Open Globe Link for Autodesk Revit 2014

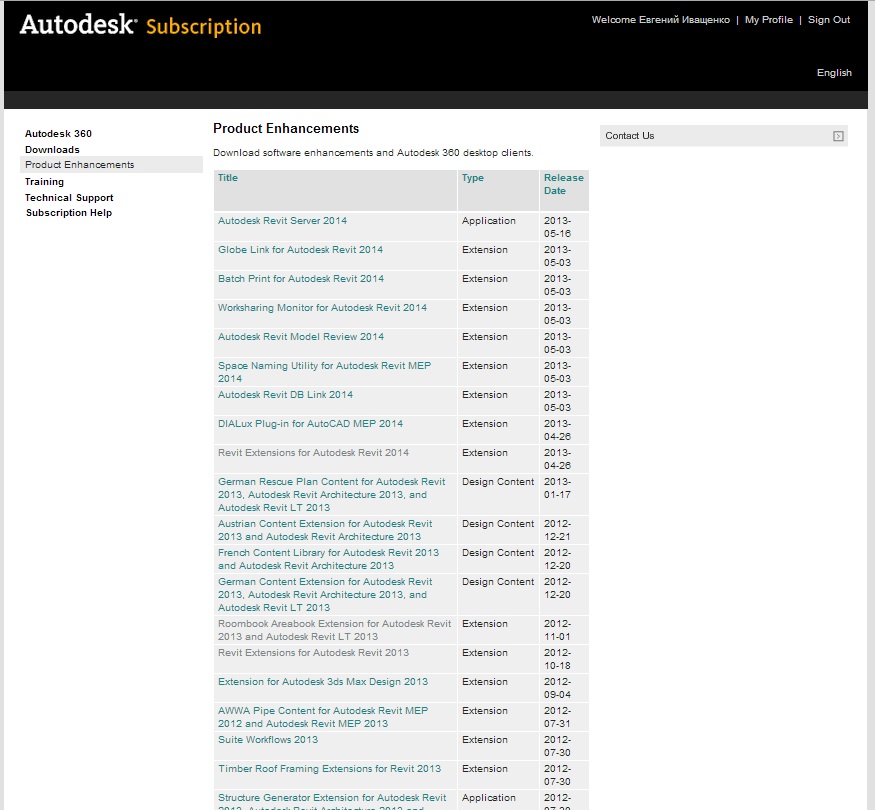[x=300, y=249]
